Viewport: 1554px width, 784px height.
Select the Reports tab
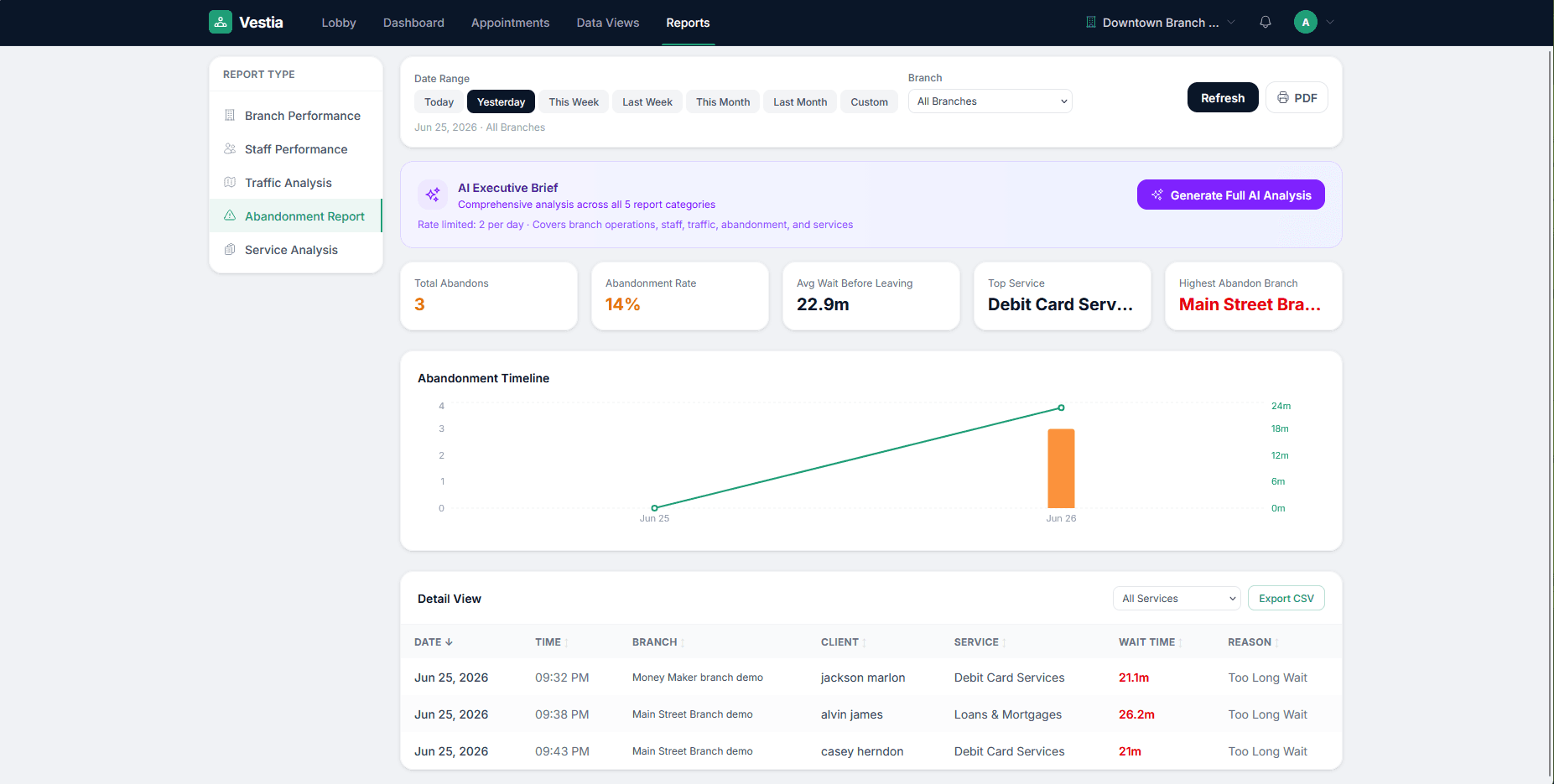click(688, 23)
